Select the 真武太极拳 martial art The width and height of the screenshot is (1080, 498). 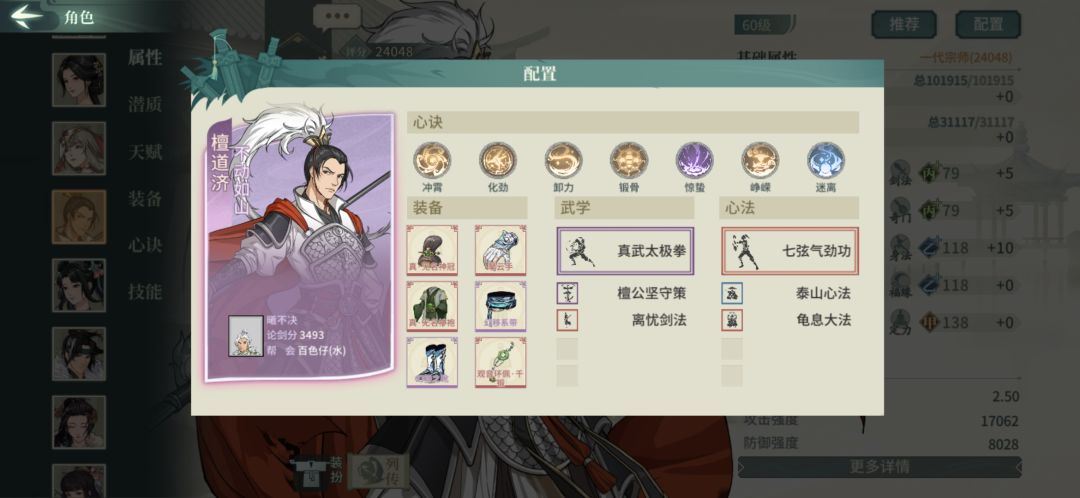(x=625, y=251)
